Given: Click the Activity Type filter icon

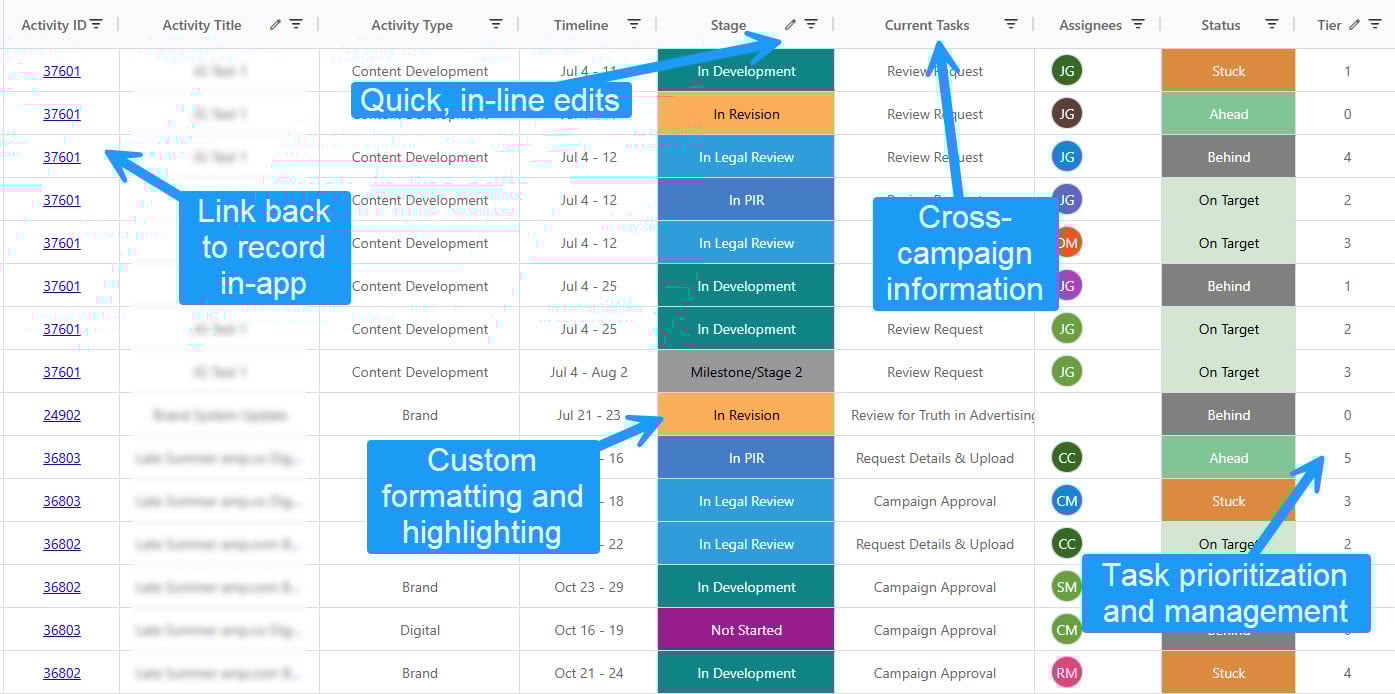Looking at the screenshot, I should (496, 25).
